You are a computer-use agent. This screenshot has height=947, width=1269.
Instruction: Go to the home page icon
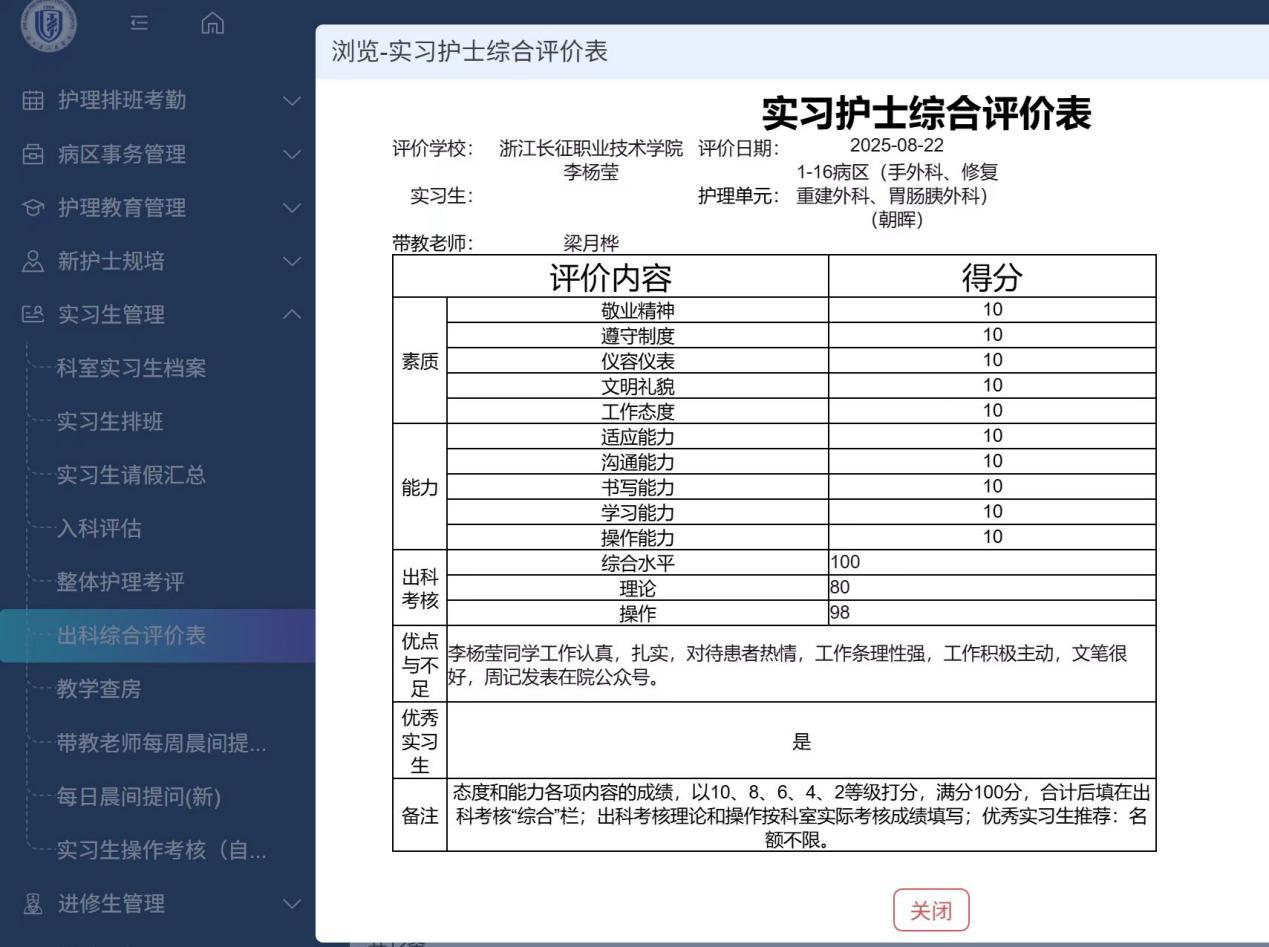coord(212,22)
